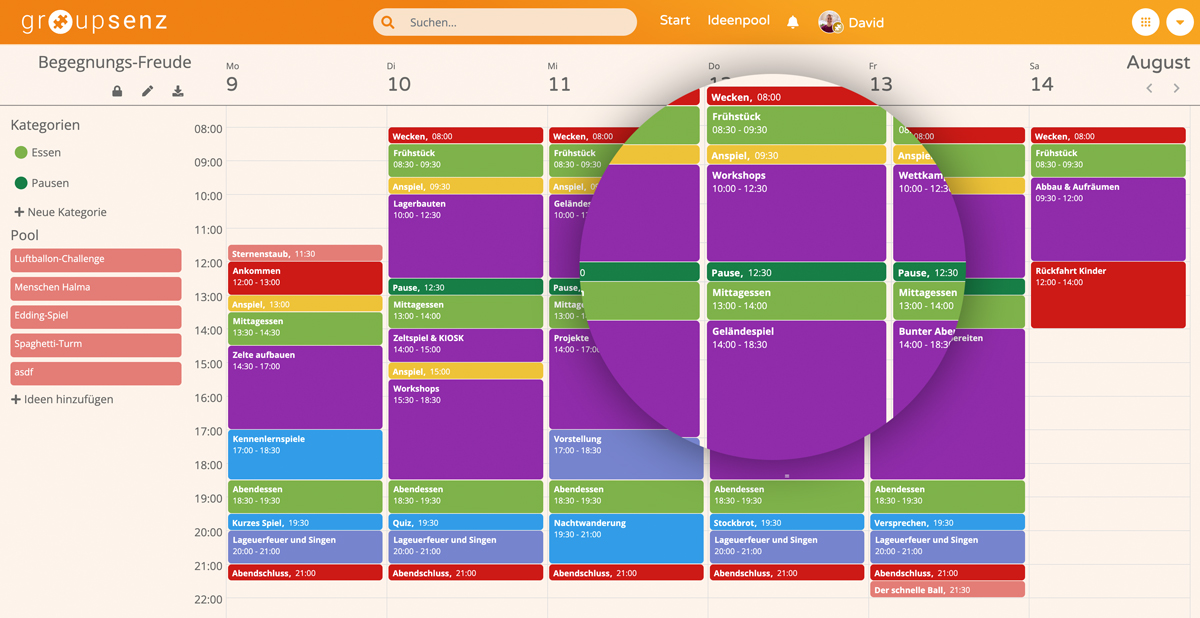1200x618 pixels.
Task: Open Tuesday's Anspiel 15:00 event
Action: coord(465,371)
